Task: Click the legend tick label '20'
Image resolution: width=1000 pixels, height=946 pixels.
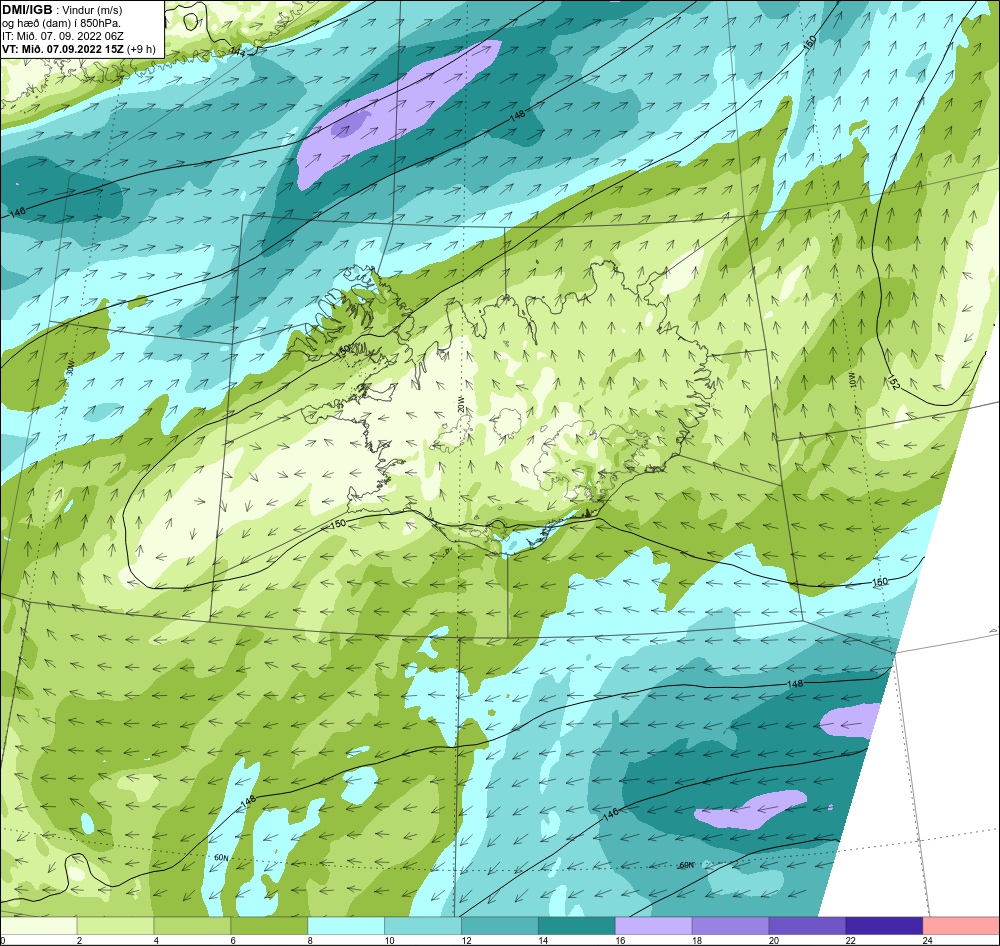Action: (774, 940)
